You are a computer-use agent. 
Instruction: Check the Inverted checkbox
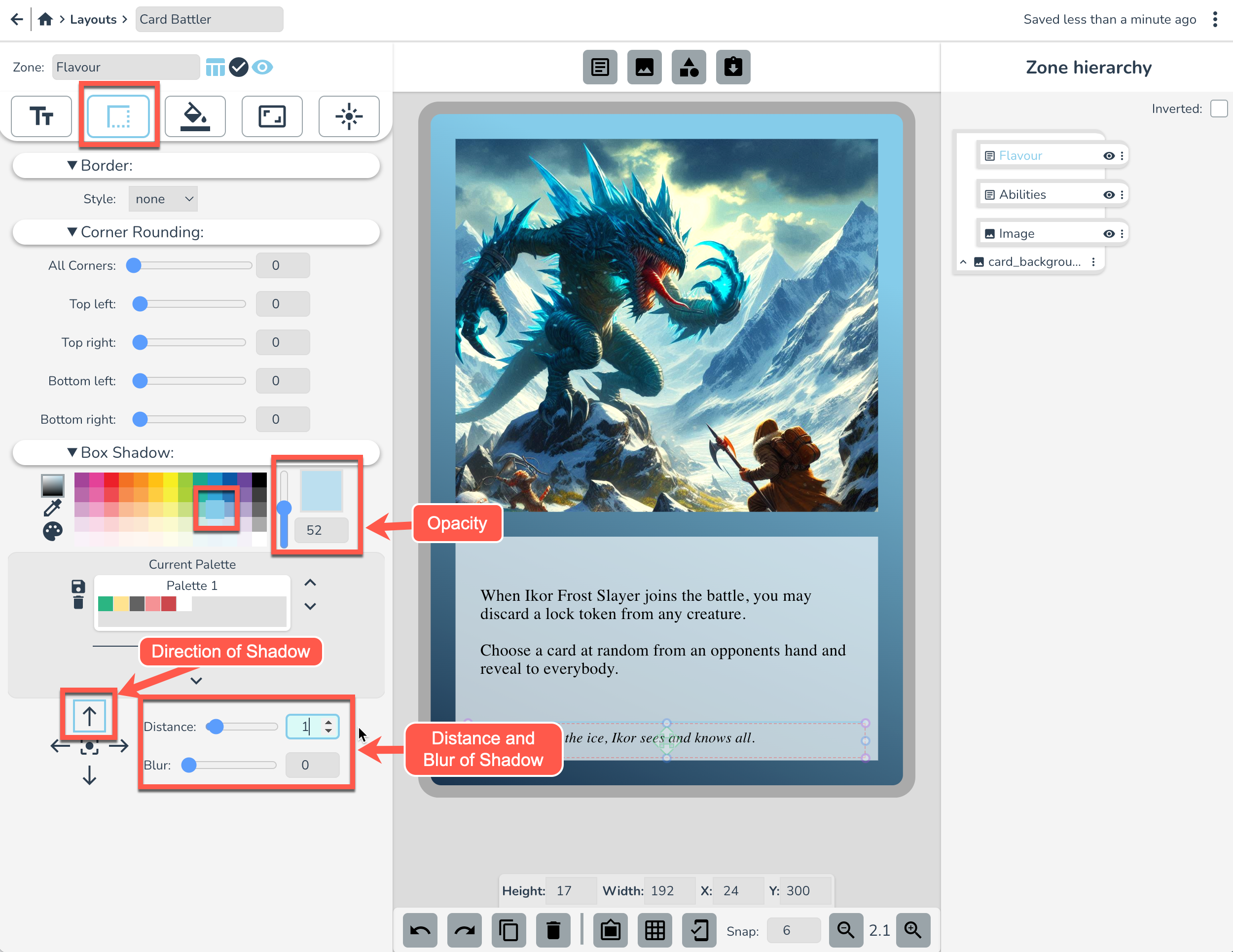tap(1218, 109)
